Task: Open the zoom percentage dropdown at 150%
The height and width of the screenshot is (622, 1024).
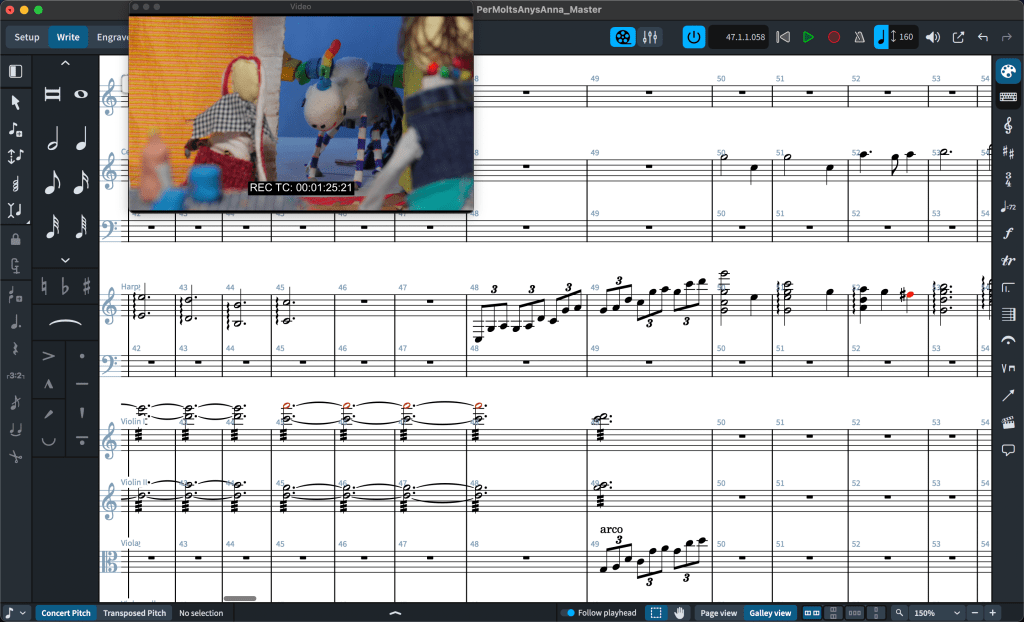Action: point(935,612)
